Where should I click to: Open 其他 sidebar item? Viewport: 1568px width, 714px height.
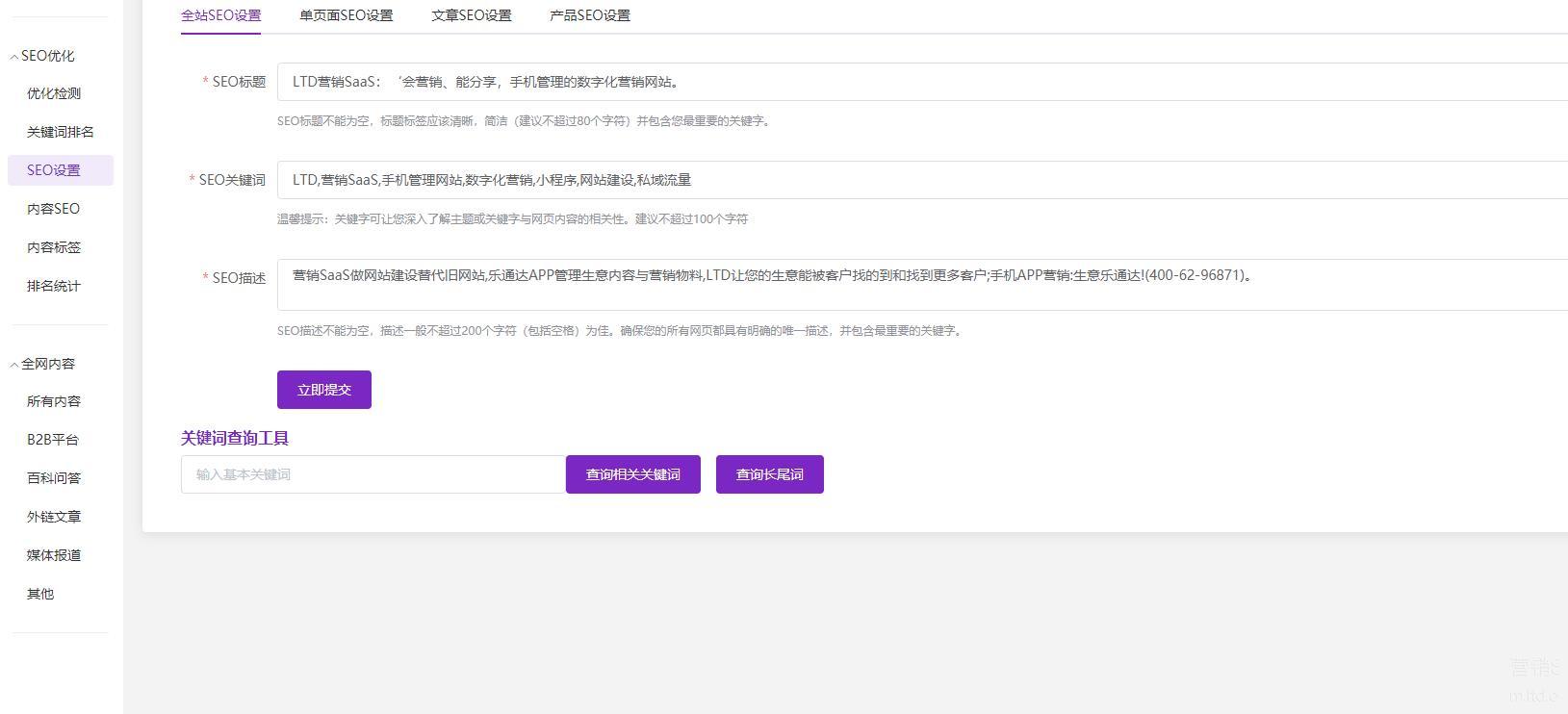40,594
